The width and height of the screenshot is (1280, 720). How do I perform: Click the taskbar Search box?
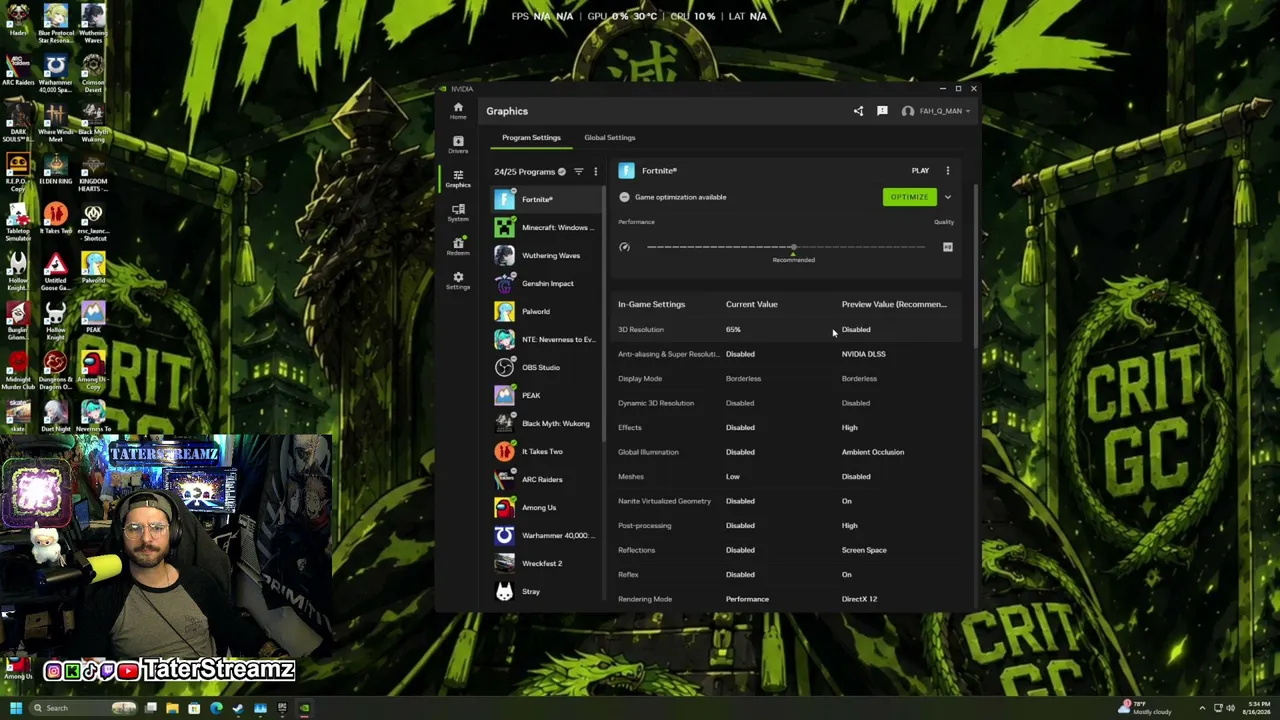[x=83, y=708]
